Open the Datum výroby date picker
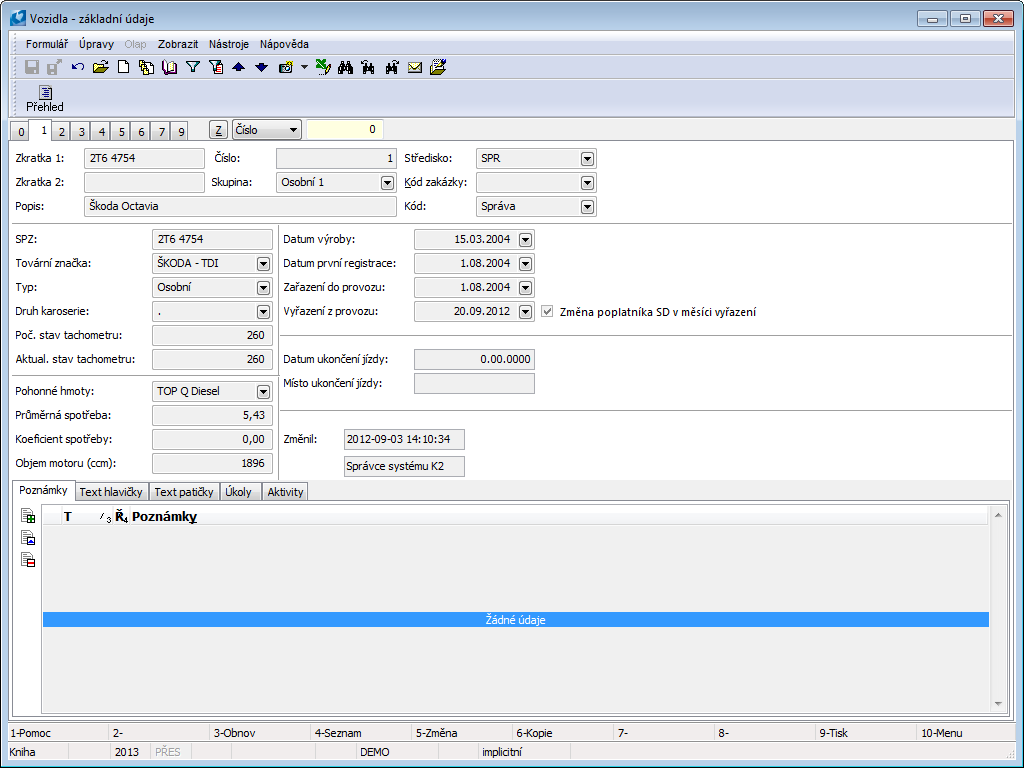 (x=525, y=240)
